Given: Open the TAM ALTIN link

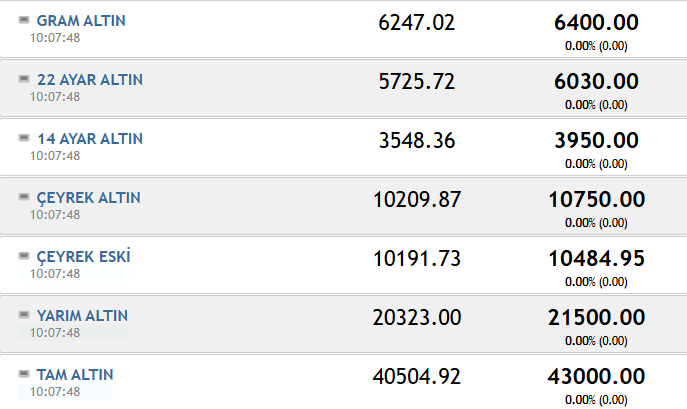Looking at the screenshot, I should pyautogui.click(x=75, y=375).
